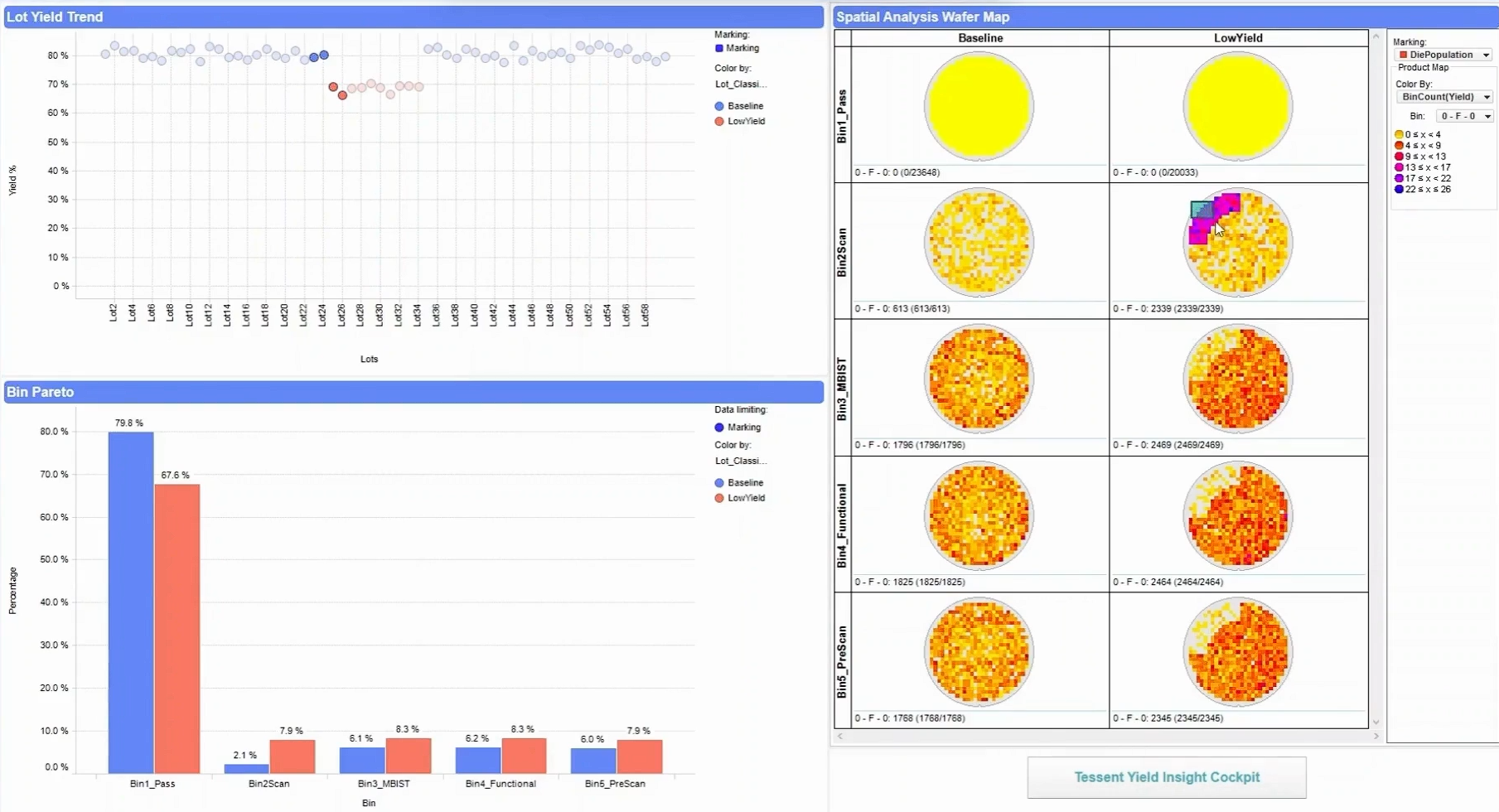Select the 7.9 % LowYield Bin2Scan bar
Viewport: 1499px width, 812px height.
click(x=292, y=756)
